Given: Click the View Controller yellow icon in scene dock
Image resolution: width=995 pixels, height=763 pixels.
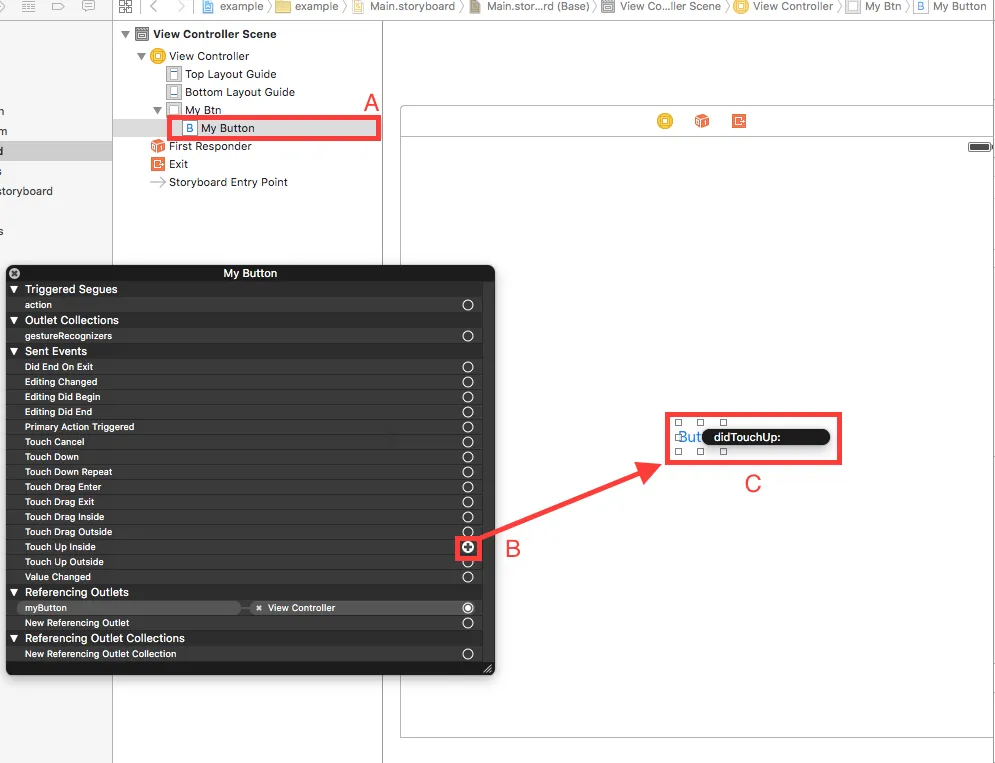Looking at the screenshot, I should pyautogui.click(x=664, y=121).
